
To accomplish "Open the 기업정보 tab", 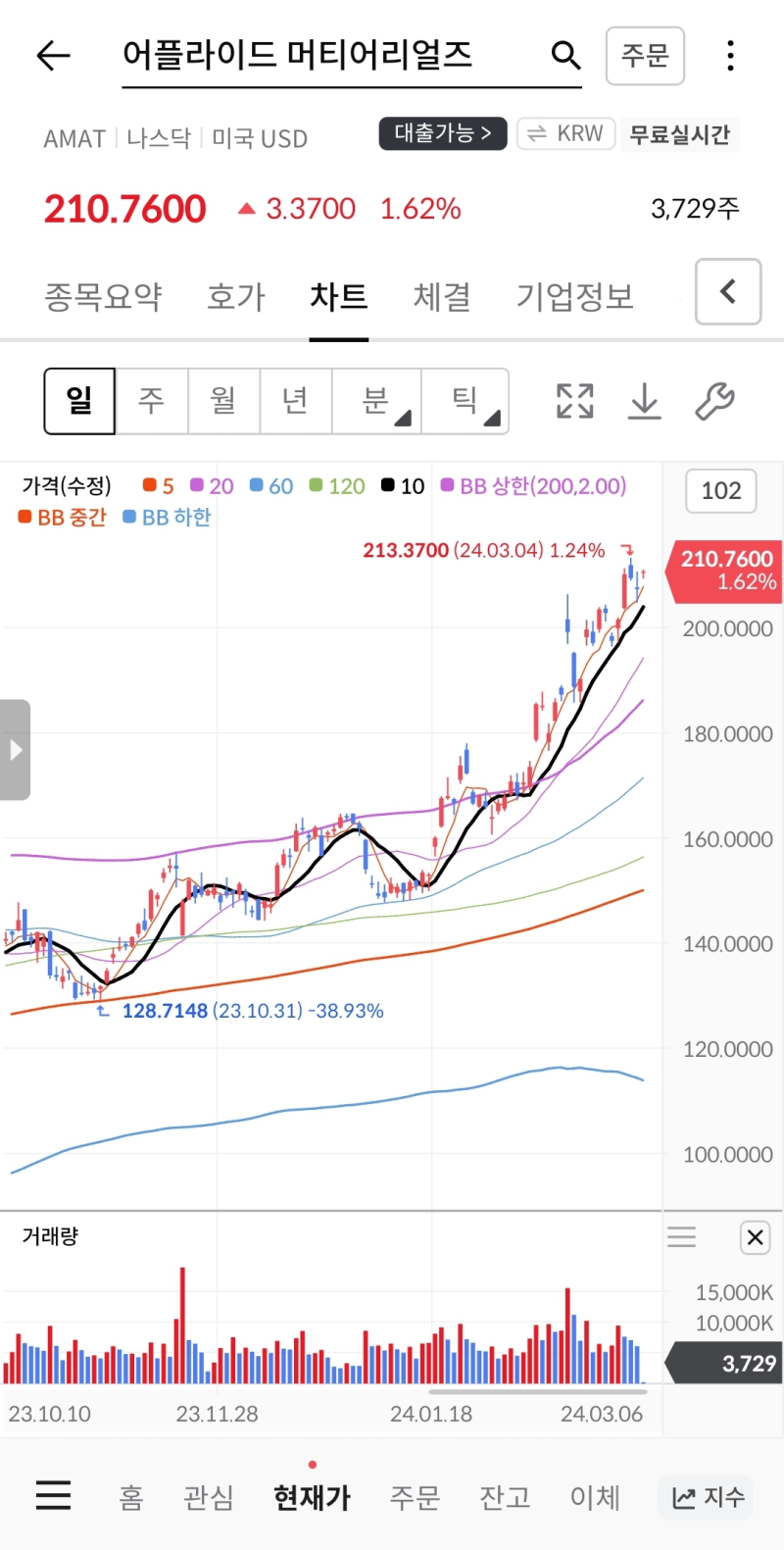I will (x=575, y=296).
